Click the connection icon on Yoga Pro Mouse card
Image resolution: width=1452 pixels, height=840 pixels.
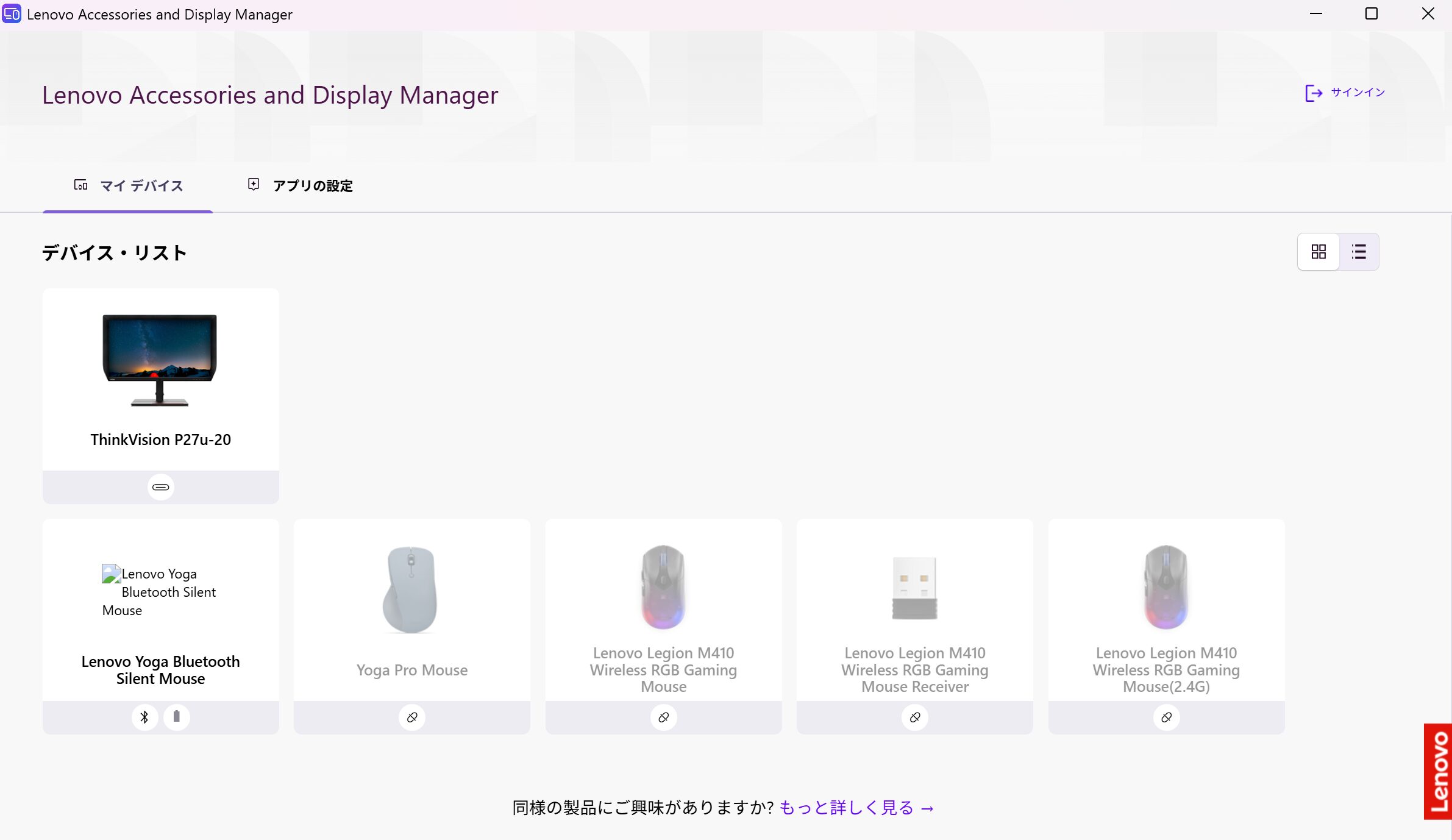pyautogui.click(x=411, y=717)
